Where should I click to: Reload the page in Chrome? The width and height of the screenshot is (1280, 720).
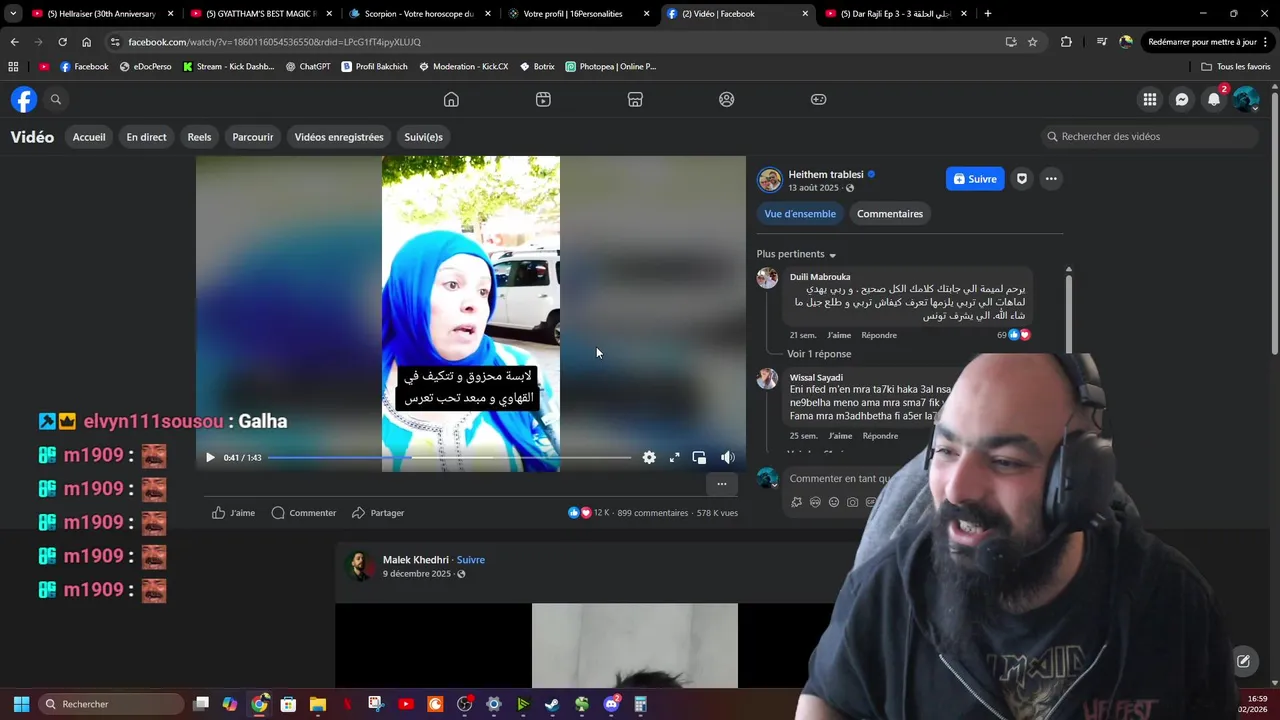coord(62,42)
